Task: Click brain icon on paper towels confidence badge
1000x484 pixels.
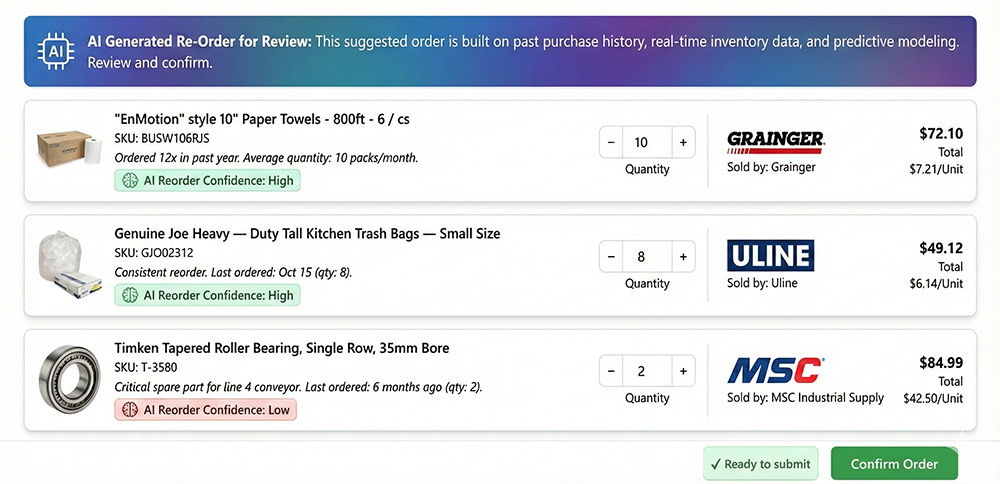Action: click(x=128, y=180)
